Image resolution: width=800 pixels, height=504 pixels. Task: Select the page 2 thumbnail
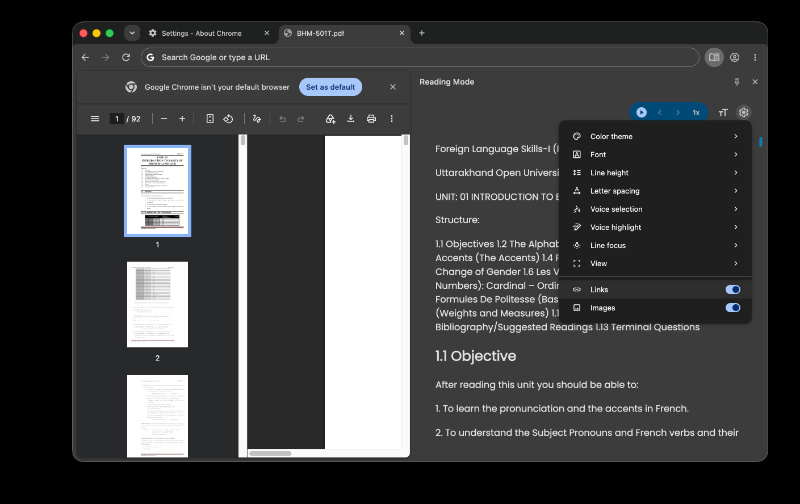[x=157, y=305]
